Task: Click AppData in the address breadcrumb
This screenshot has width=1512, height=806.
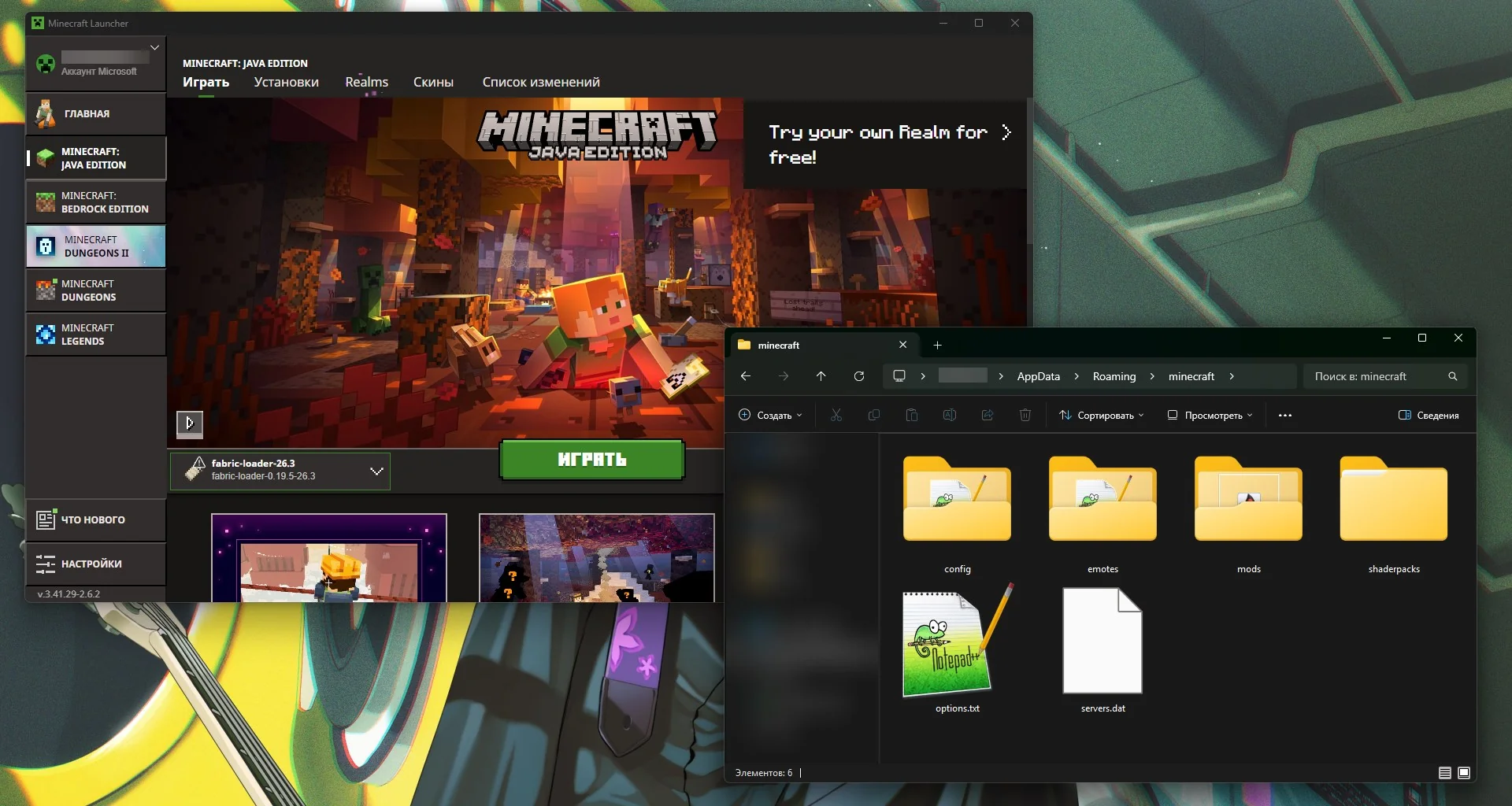Action: (x=1038, y=376)
